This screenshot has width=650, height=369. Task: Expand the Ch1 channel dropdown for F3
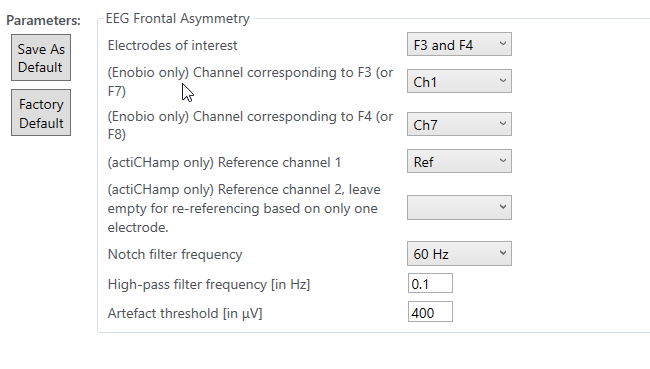tap(459, 81)
